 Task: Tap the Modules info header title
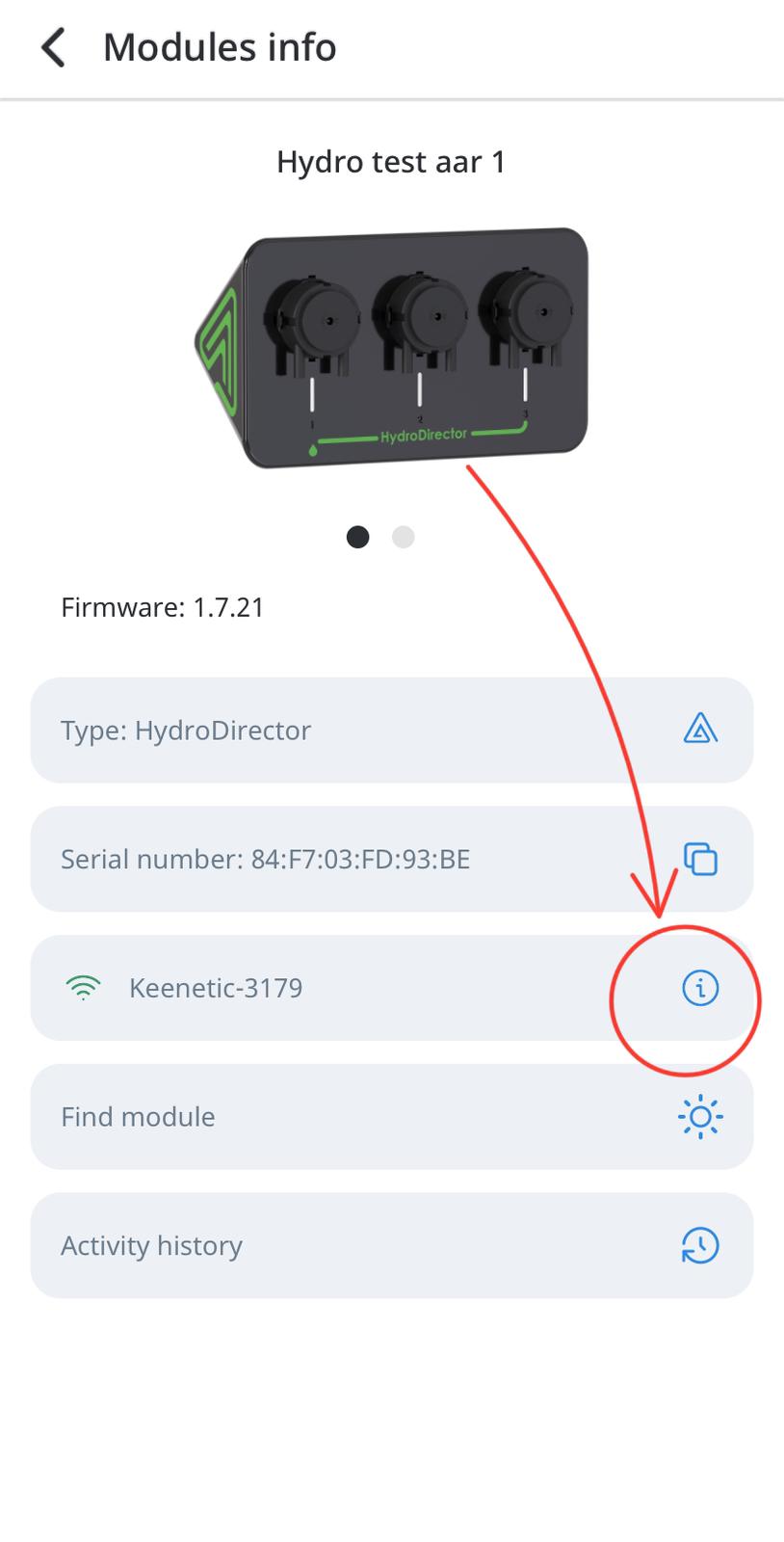click(220, 47)
